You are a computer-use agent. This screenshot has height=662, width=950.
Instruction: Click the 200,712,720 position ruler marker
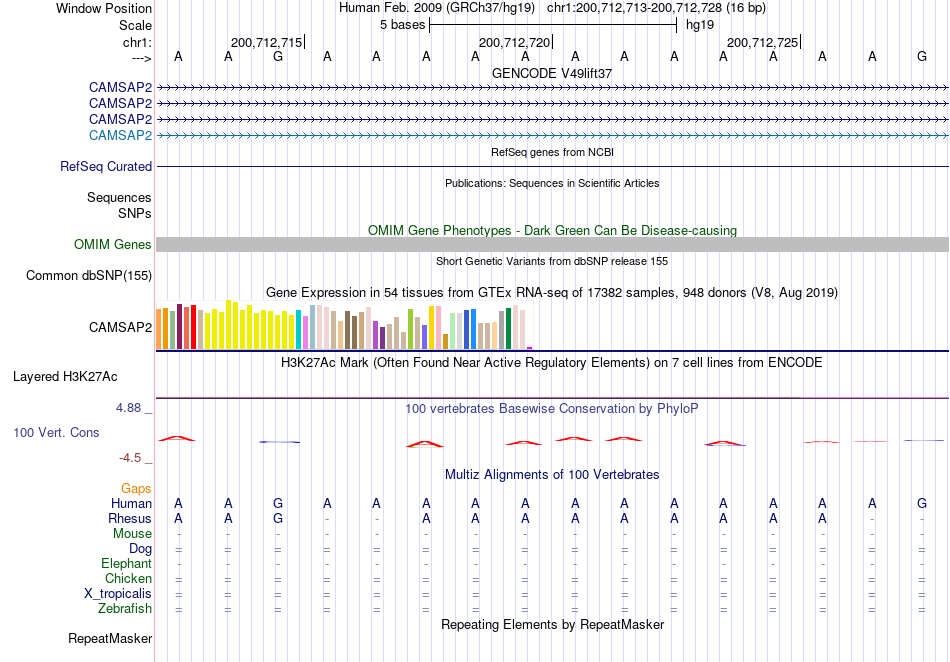pyautogui.click(x=516, y=42)
